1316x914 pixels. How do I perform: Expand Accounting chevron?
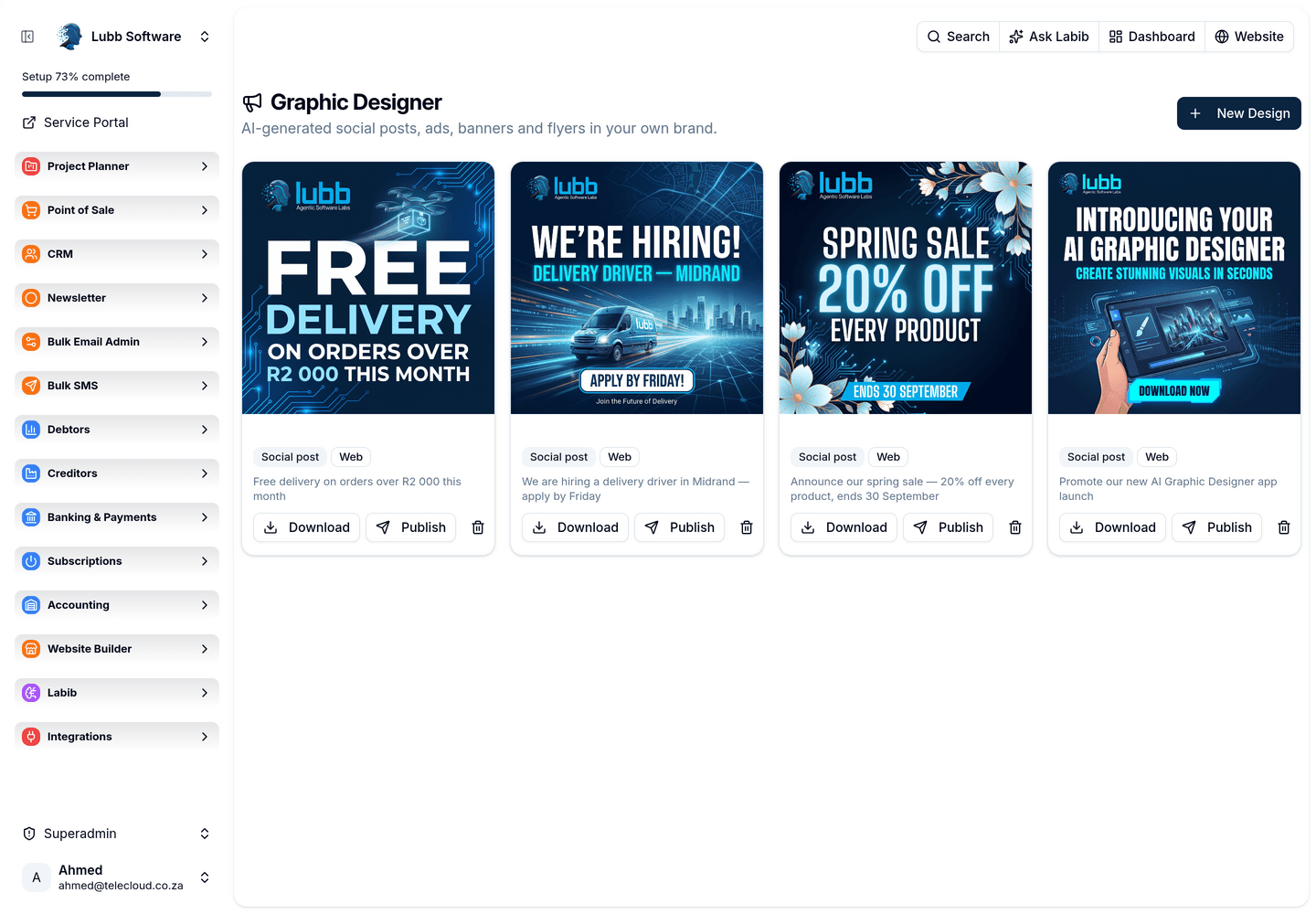(204, 605)
